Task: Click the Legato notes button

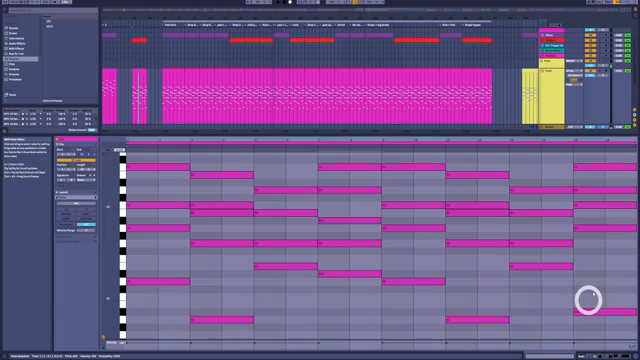Action: point(66,219)
